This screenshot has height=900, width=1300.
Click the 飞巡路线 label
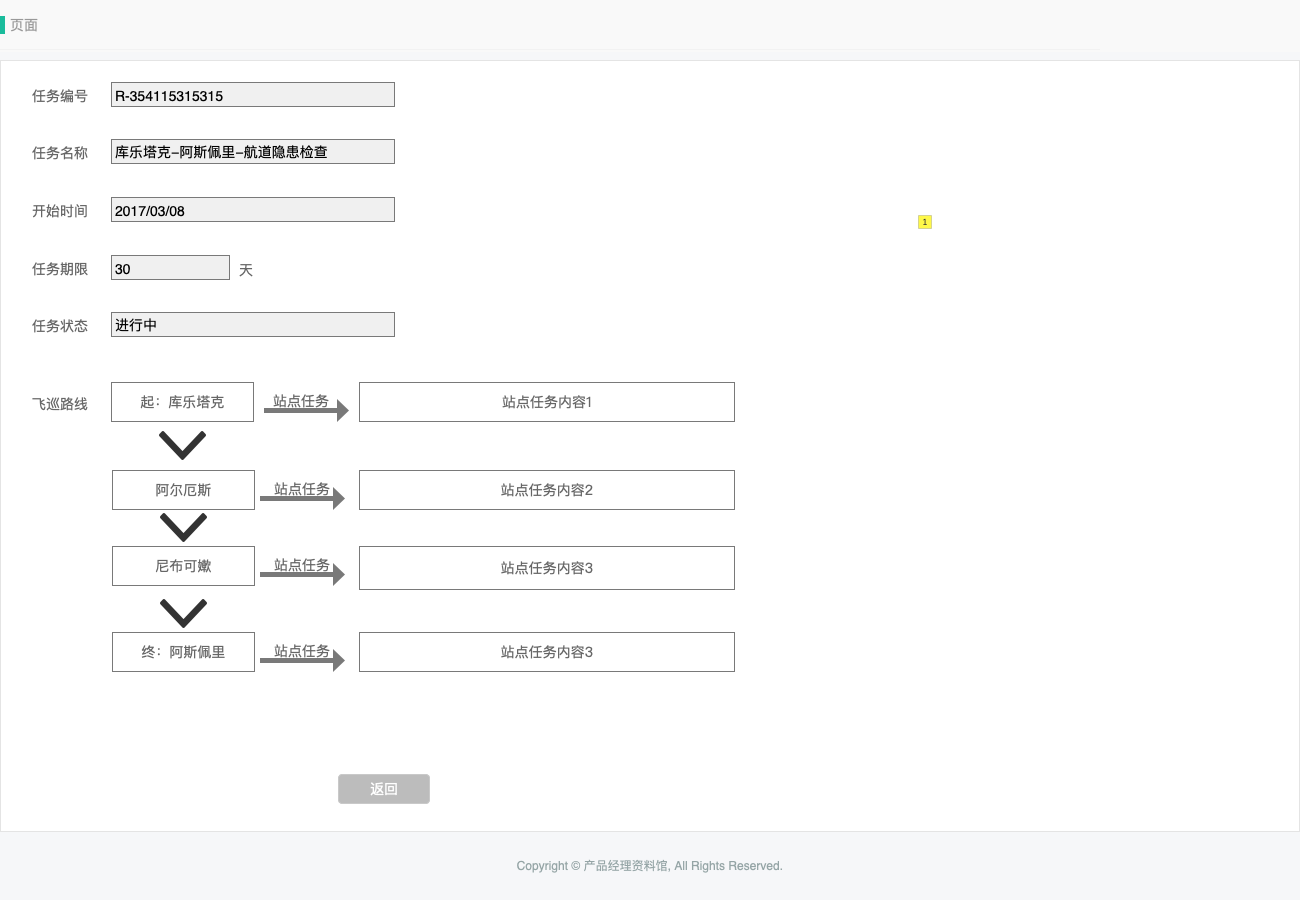click(60, 404)
